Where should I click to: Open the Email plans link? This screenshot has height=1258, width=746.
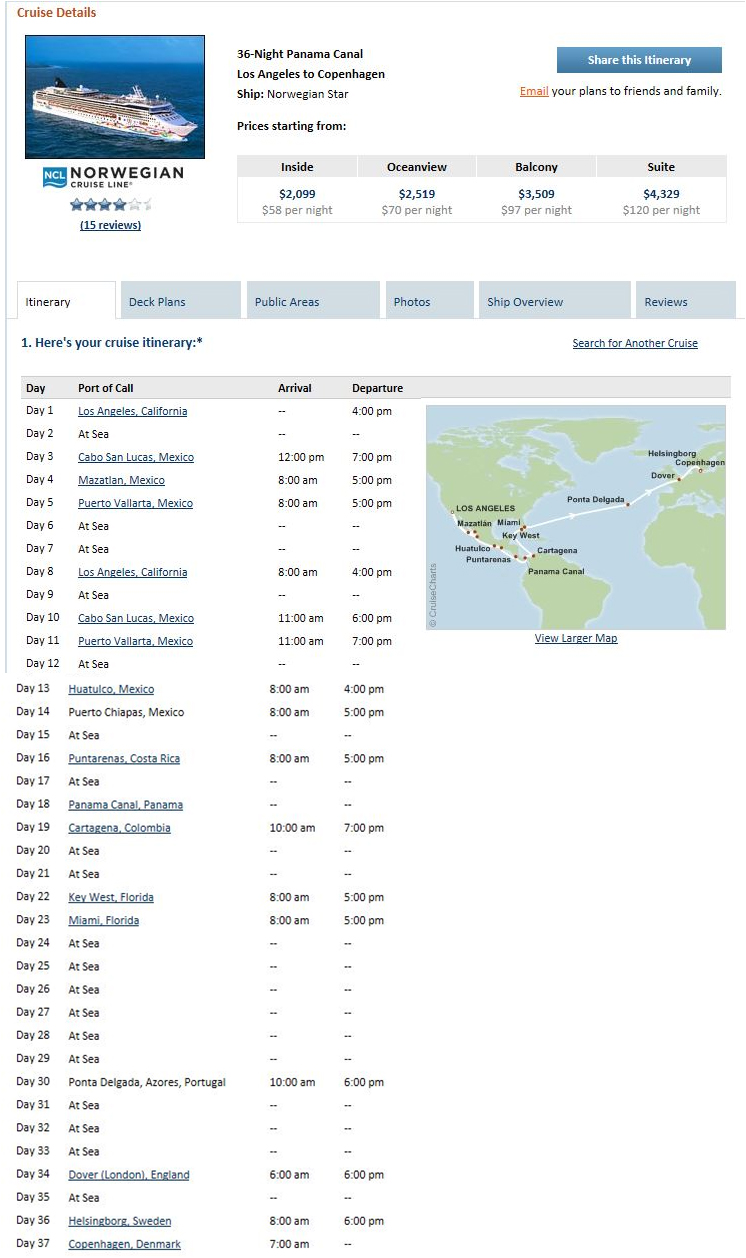pos(534,91)
